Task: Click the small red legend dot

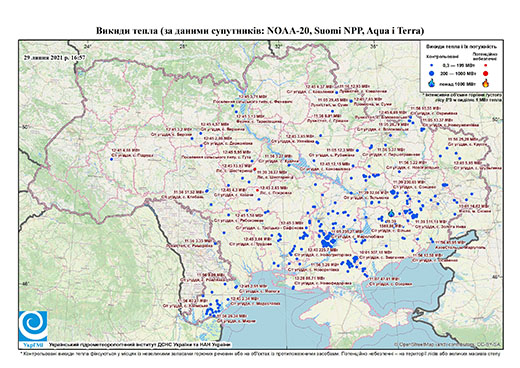Action: pyautogui.click(x=485, y=65)
